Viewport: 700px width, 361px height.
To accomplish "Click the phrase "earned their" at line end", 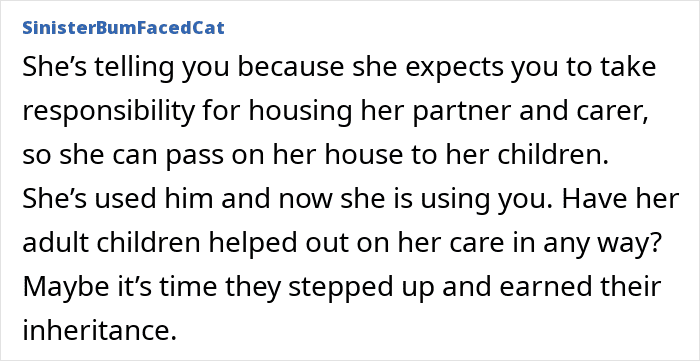I will (x=579, y=287).
